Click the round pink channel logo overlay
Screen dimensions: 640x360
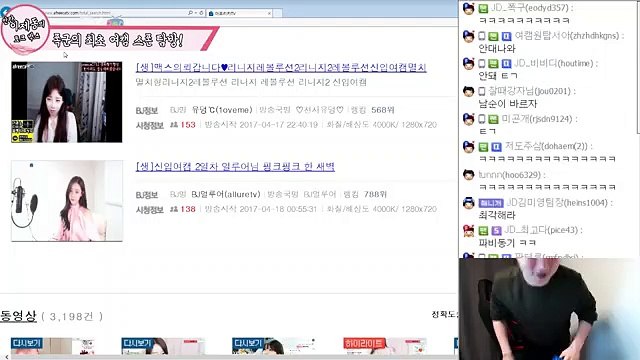coord(25,29)
